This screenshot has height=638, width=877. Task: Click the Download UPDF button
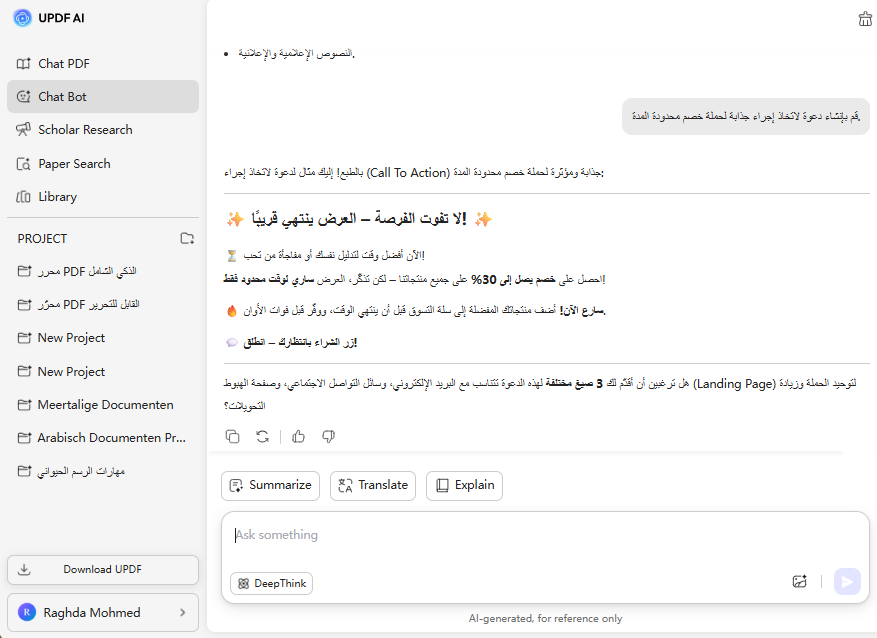click(x=103, y=569)
